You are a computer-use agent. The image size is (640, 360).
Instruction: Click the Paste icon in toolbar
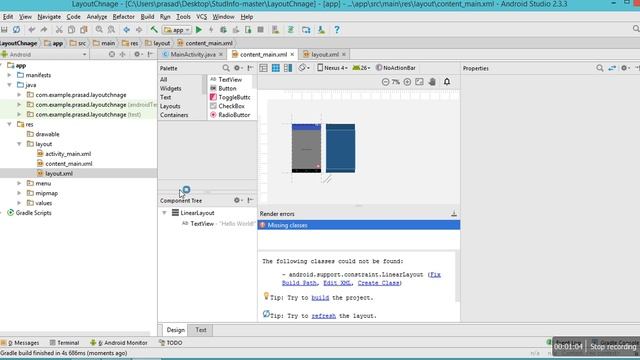(x=84, y=30)
